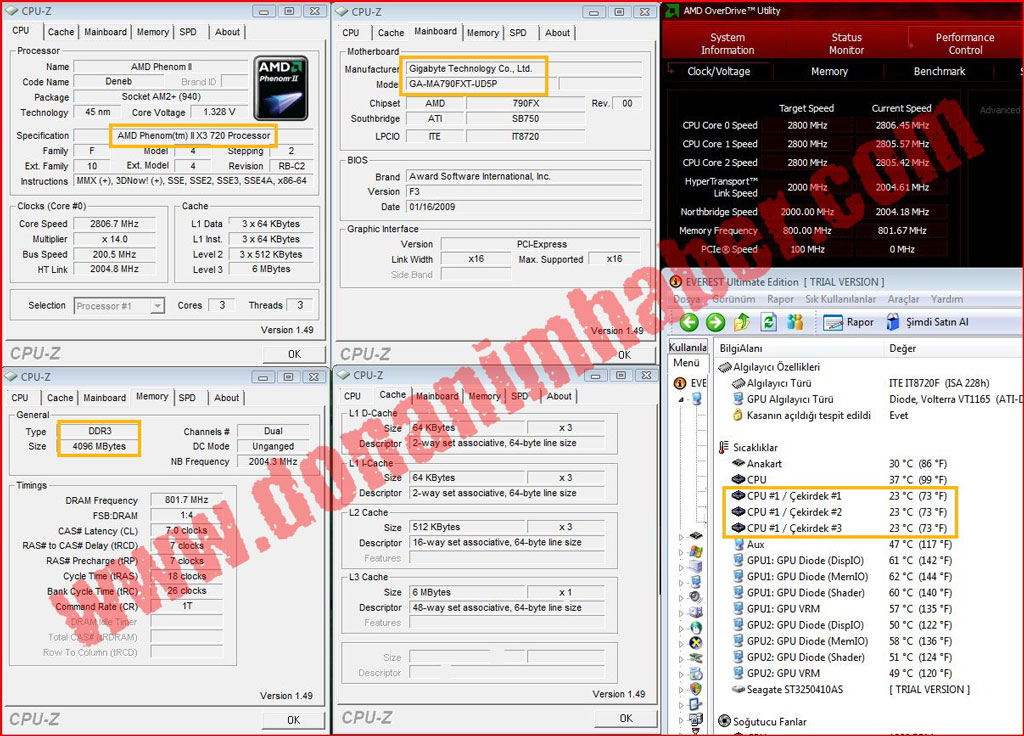Image resolution: width=1024 pixels, height=736 pixels.
Task: Open the Performance Control tab in AMD OverDrive
Action: coord(965,44)
